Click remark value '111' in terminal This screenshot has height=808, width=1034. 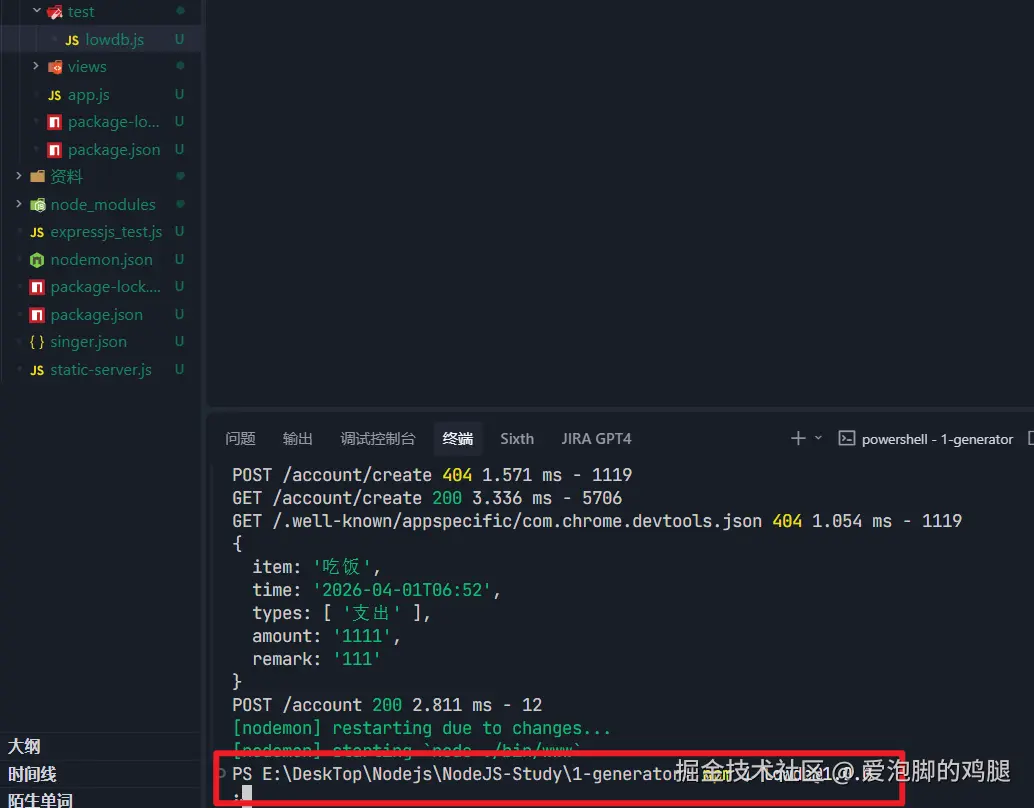coord(357,659)
